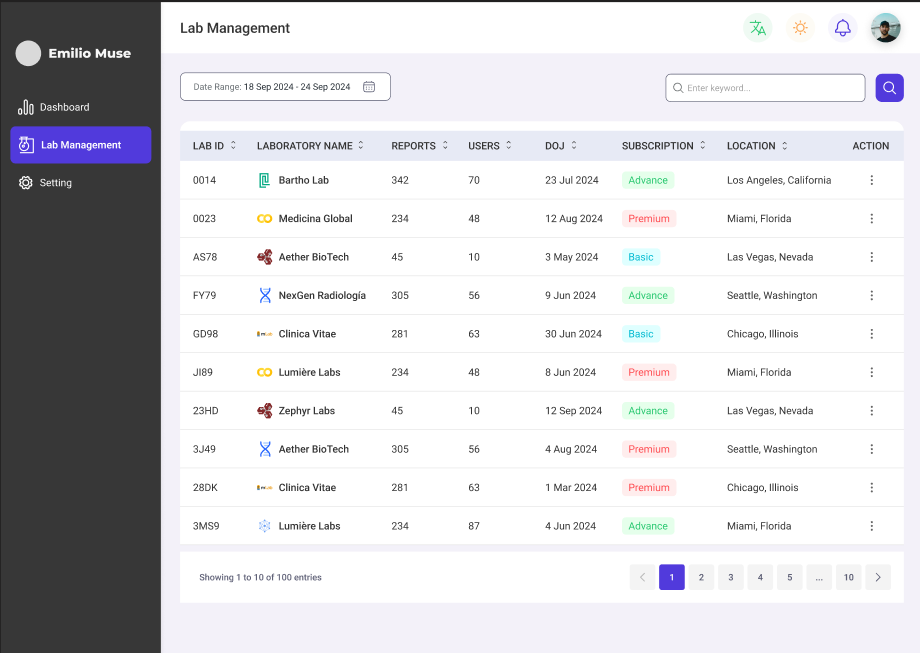Click three-dot menu for Zephyr Labs row
This screenshot has height=653, width=920.
point(871,411)
